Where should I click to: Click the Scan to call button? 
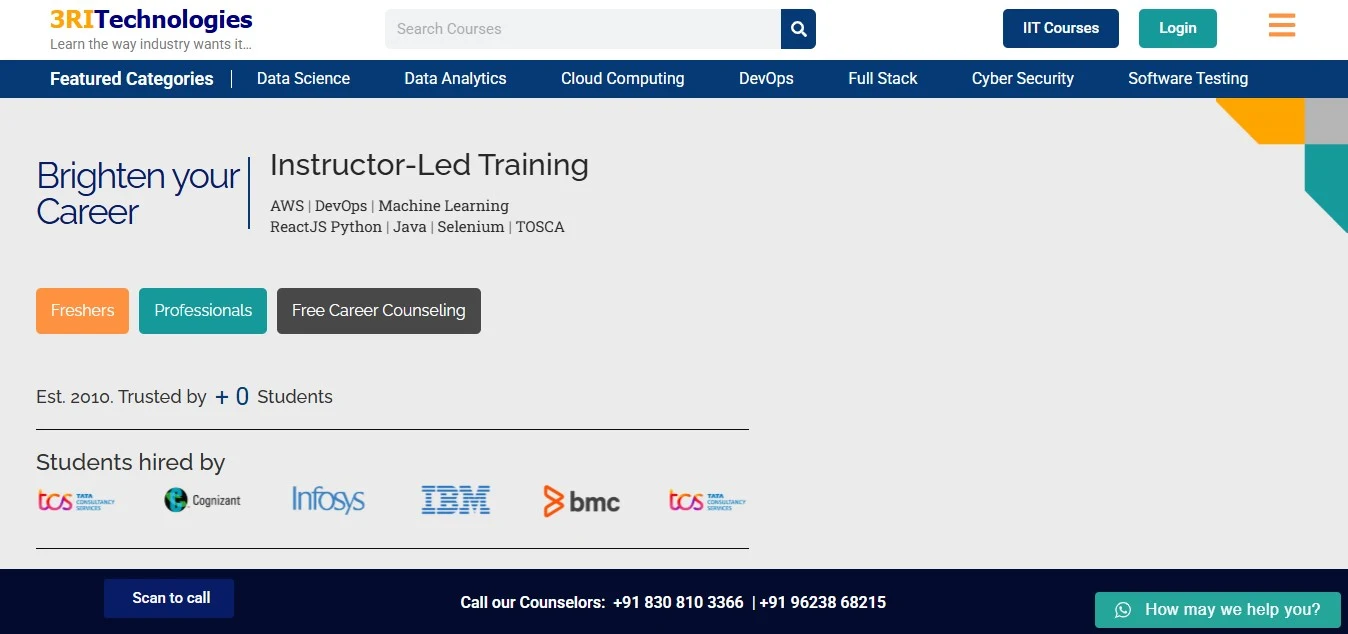click(x=169, y=598)
